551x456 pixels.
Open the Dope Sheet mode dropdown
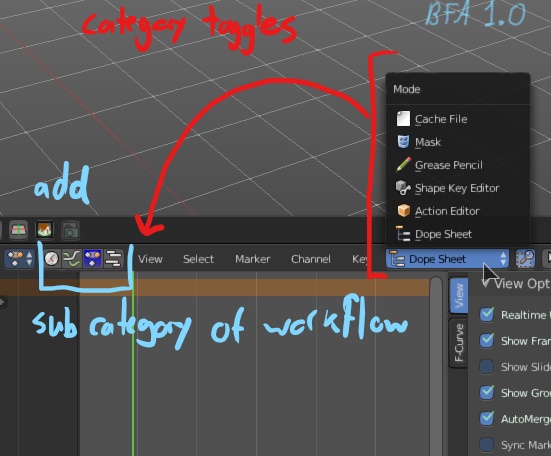pyautogui.click(x=447, y=259)
